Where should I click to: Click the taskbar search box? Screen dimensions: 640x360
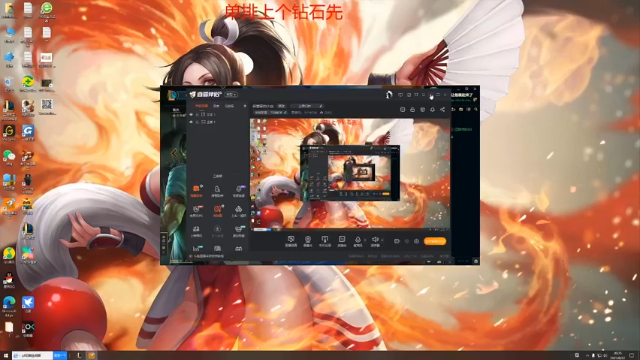(33, 356)
